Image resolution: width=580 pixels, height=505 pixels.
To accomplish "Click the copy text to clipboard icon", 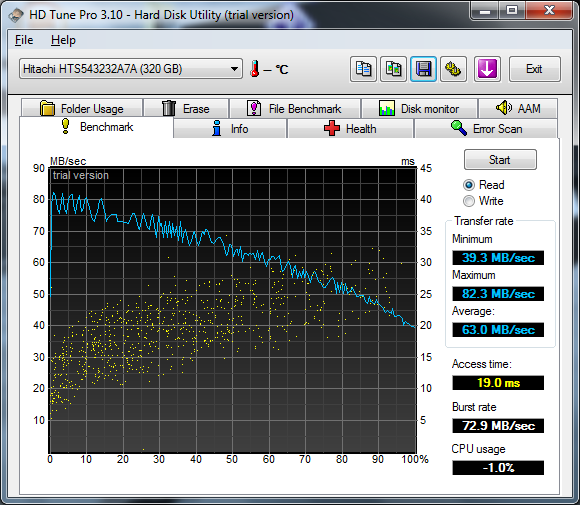I will click(363, 69).
